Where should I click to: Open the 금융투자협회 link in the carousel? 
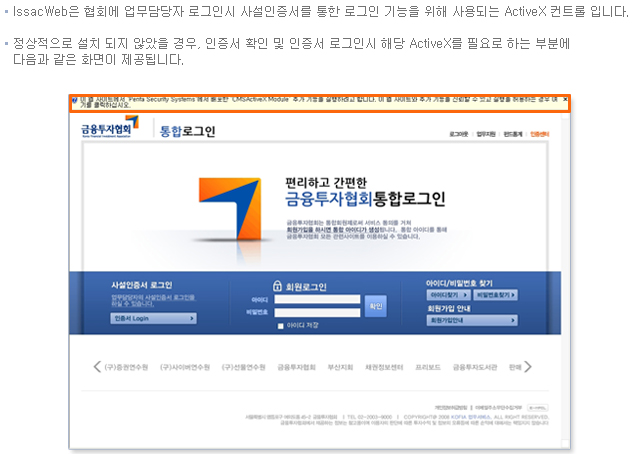pyautogui.click(x=297, y=367)
